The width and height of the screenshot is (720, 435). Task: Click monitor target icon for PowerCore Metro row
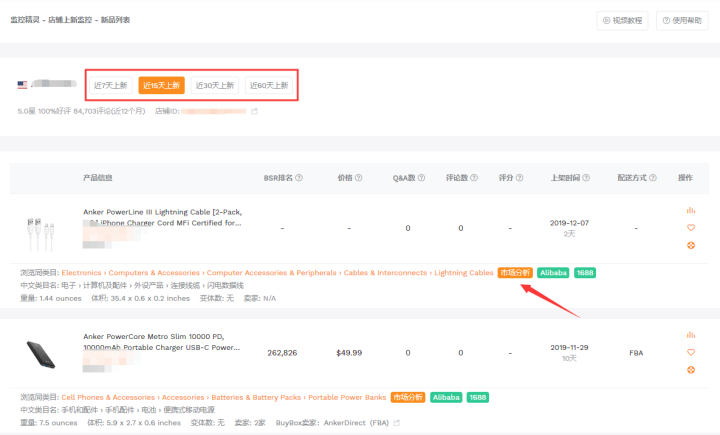[691, 370]
